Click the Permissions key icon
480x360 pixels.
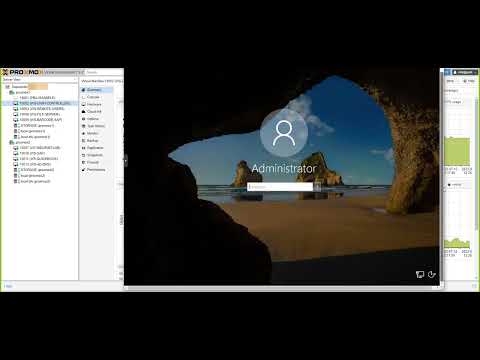click(84, 170)
